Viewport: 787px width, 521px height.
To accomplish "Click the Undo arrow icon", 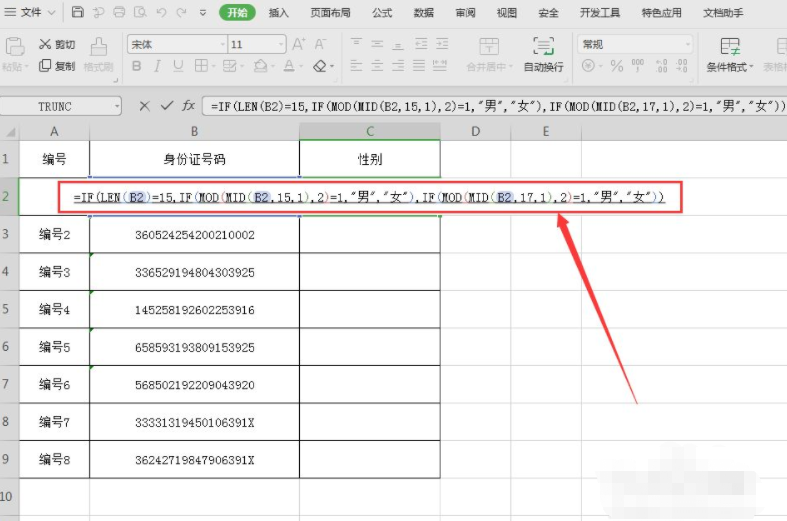I will (161, 12).
